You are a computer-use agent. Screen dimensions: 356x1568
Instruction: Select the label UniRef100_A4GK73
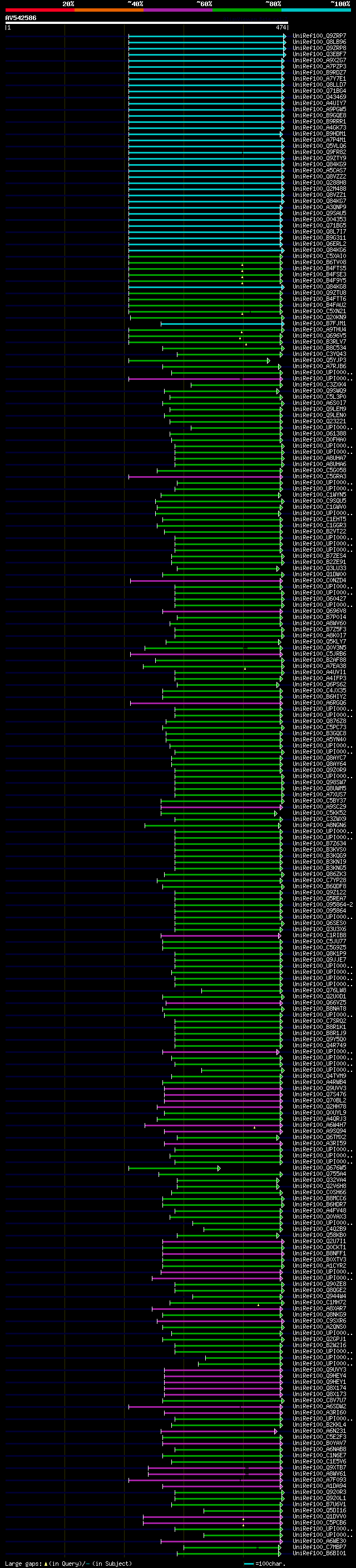coord(319,128)
